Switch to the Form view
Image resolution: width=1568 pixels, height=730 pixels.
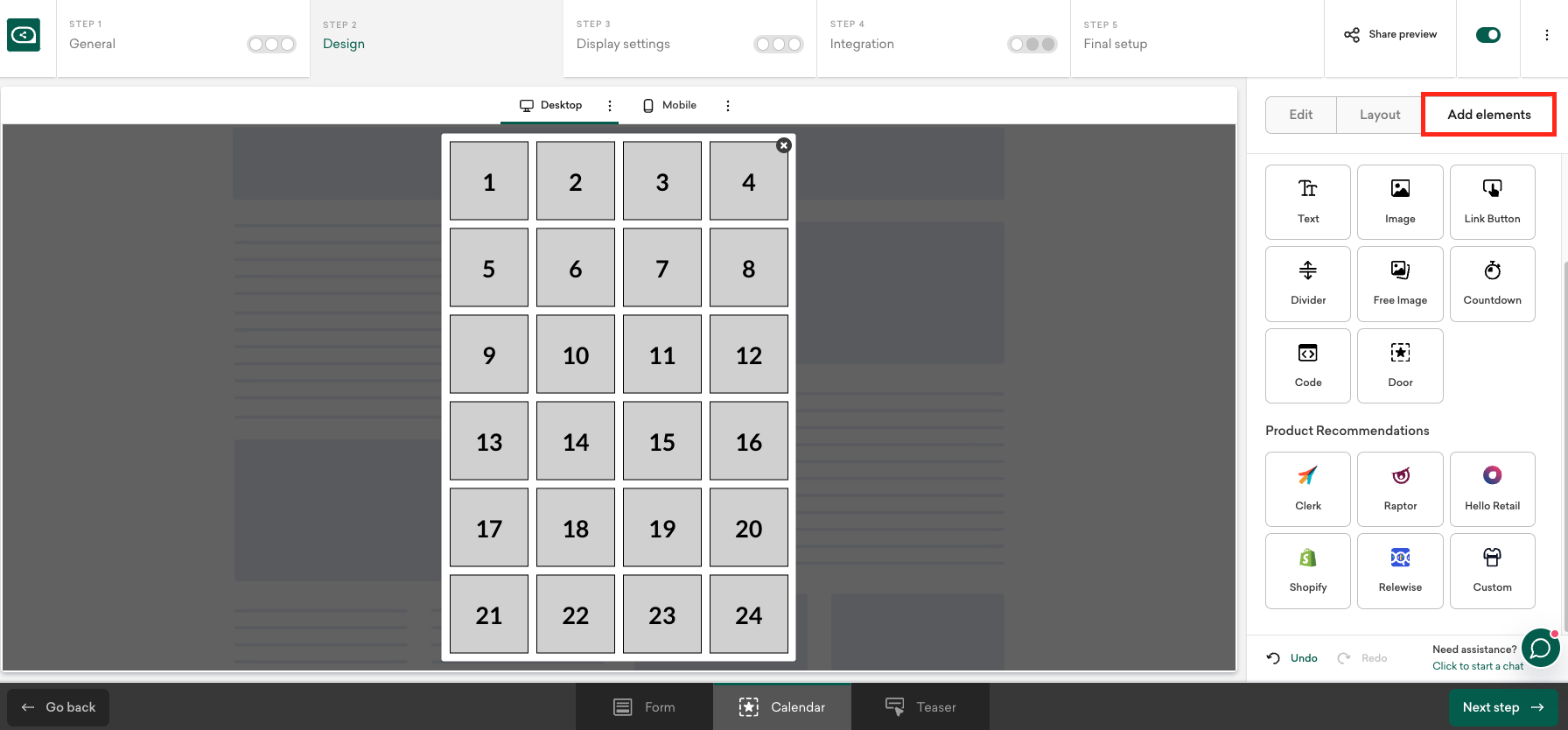coord(644,707)
